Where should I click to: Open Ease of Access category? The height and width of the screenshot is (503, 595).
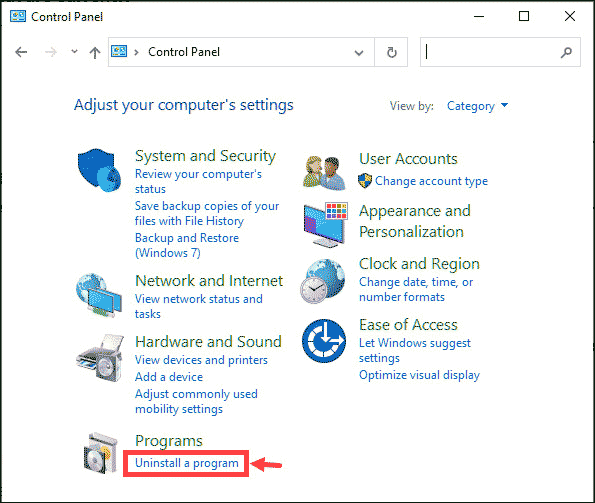click(x=408, y=325)
